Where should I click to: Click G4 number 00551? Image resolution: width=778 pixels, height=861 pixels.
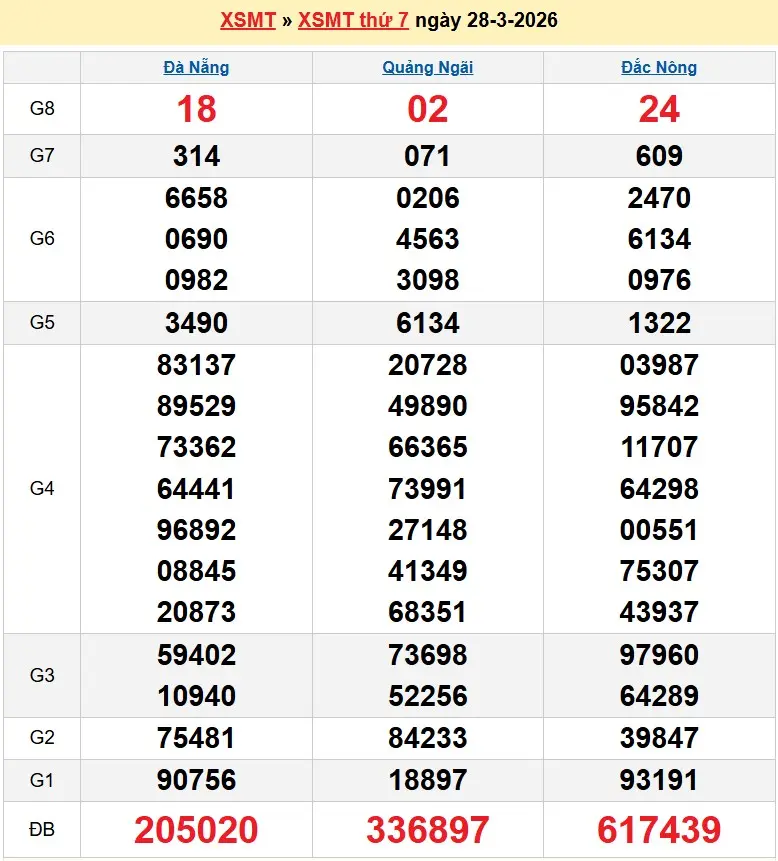click(659, 530)
